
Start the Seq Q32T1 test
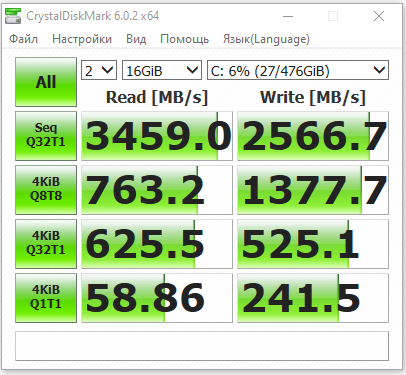click(x=46, y=136)
